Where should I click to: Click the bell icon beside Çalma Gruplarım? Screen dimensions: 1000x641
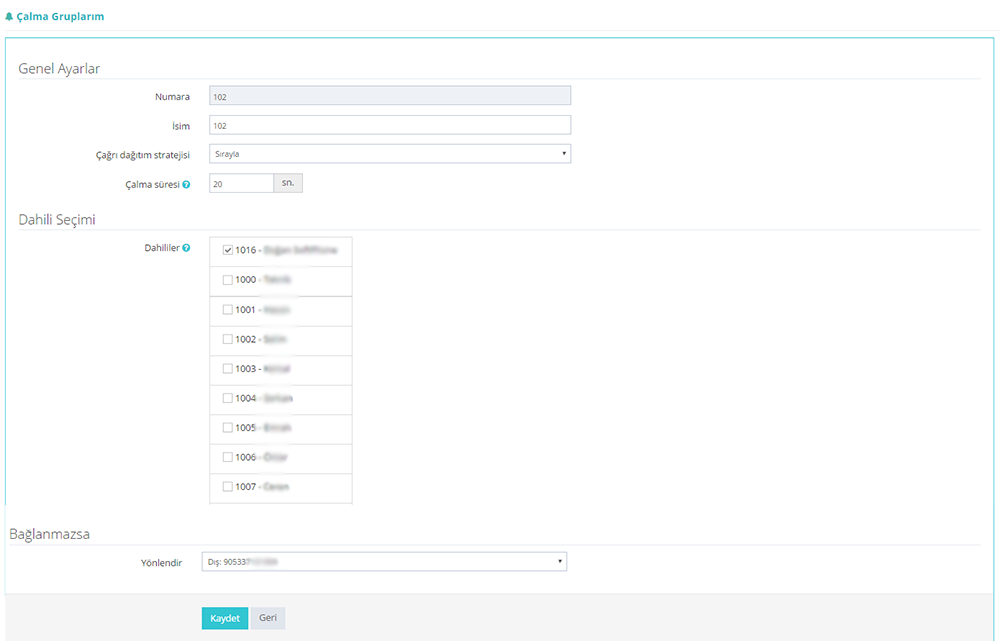point(9,17)
